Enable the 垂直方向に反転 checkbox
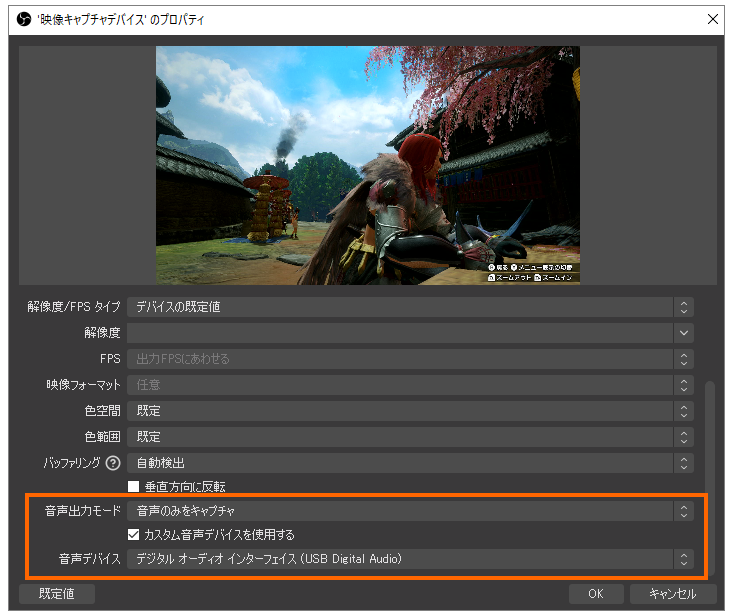This screenshot has height=616, width=731. coord(133,486)
